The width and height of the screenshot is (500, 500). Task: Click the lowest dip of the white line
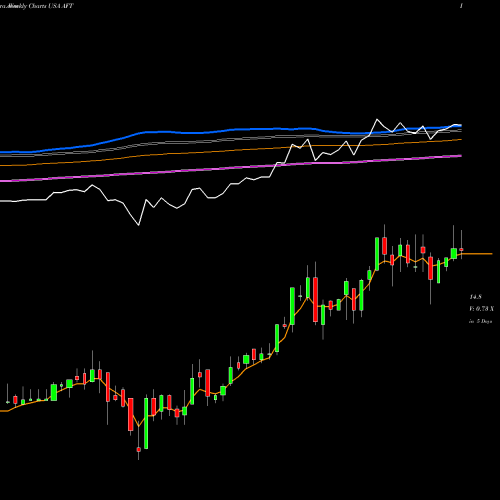pyautogui.click(x=139, y=225)
